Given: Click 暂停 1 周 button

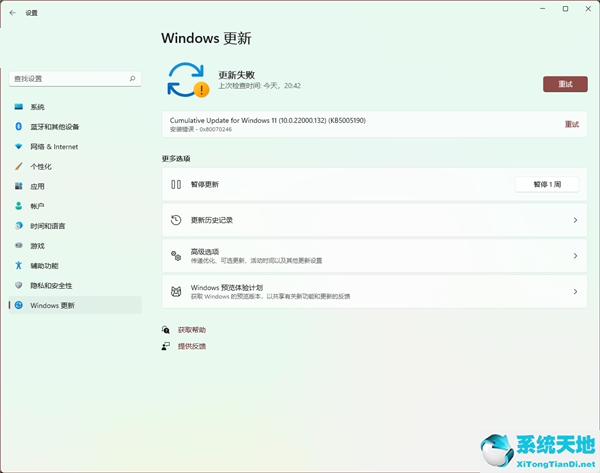Looking at the screenshot, I should (547, 184).
